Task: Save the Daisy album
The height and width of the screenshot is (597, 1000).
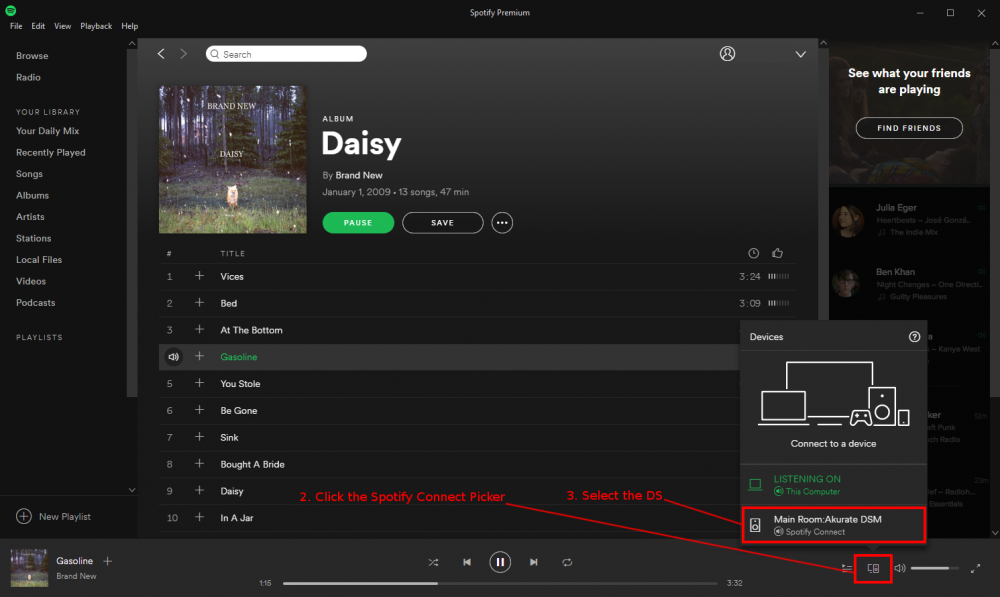Action: click(442, 223)
